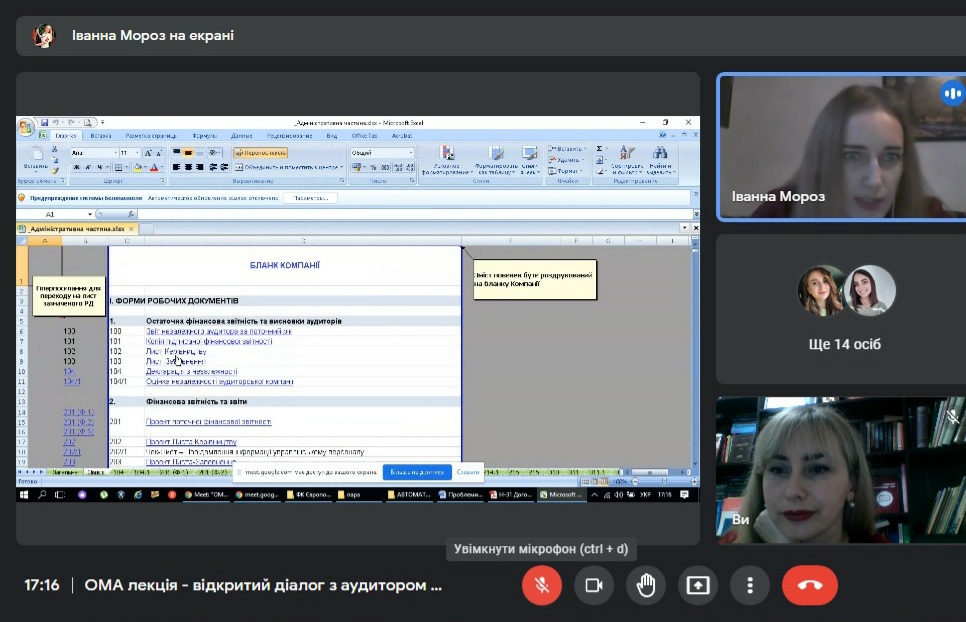This screenshot has height=622, width=966.
Task: Toggle Перенос текста wrap text
Action: (260, 153)
